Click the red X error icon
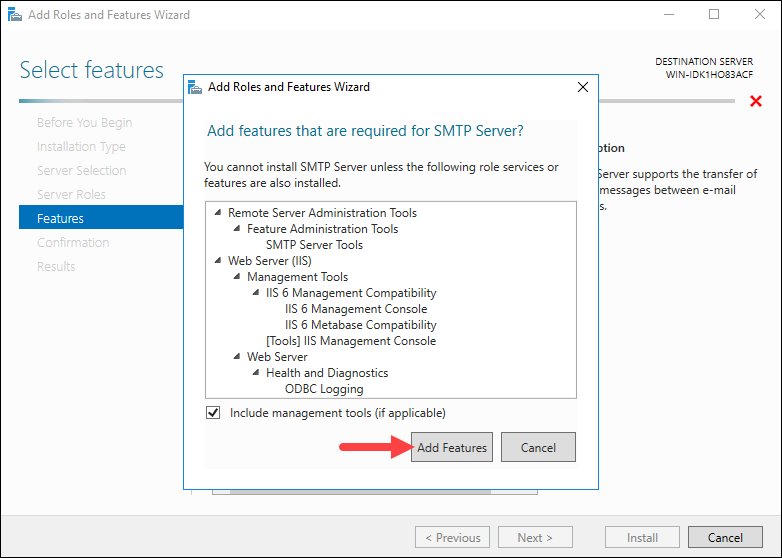Screen dimensions: 782x558 756,101
